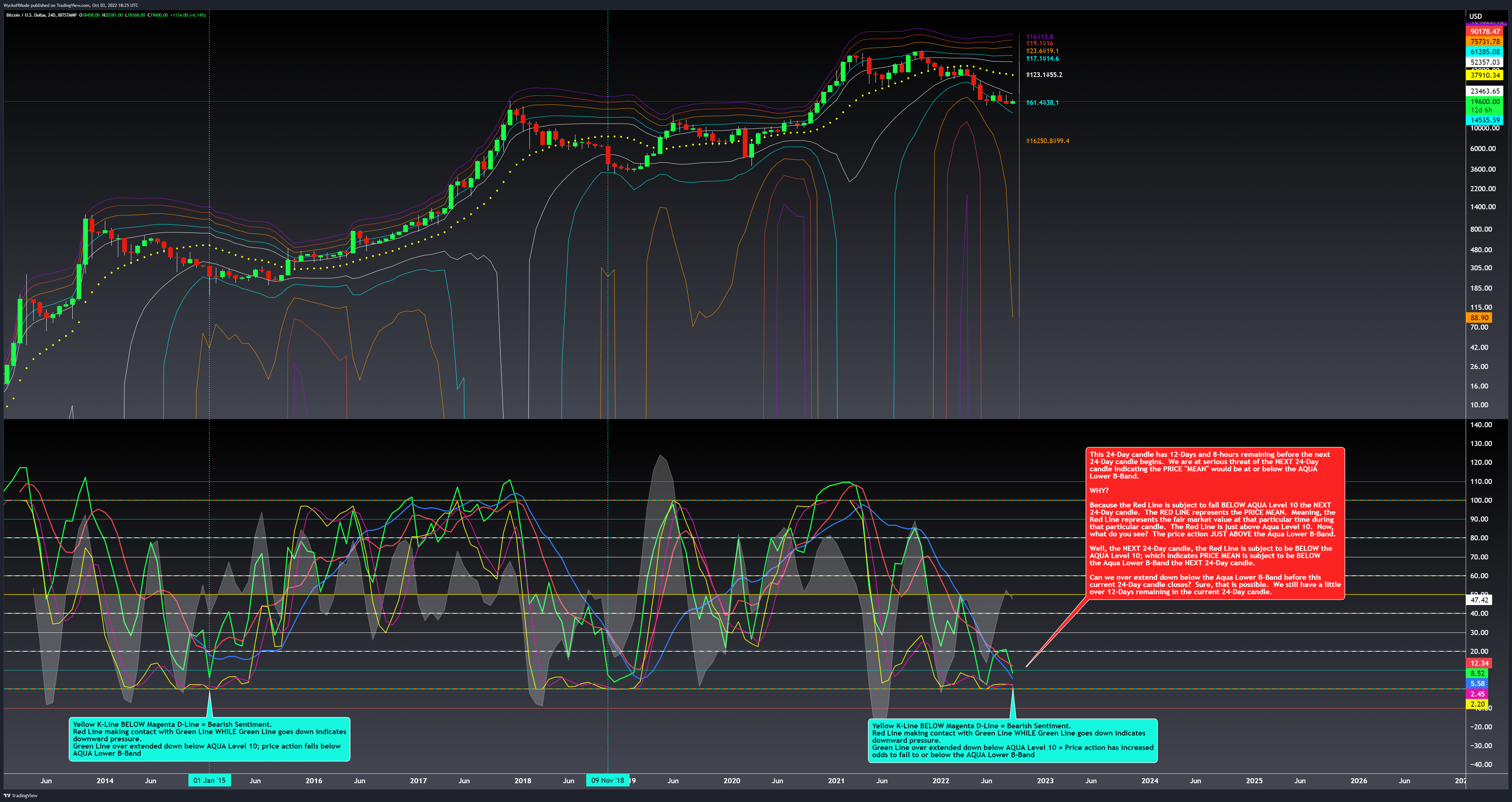The height and width of the screenshot is (802, 1512).
Task: Click 2023 on the time axis
Action: [x=1045, y=780]
